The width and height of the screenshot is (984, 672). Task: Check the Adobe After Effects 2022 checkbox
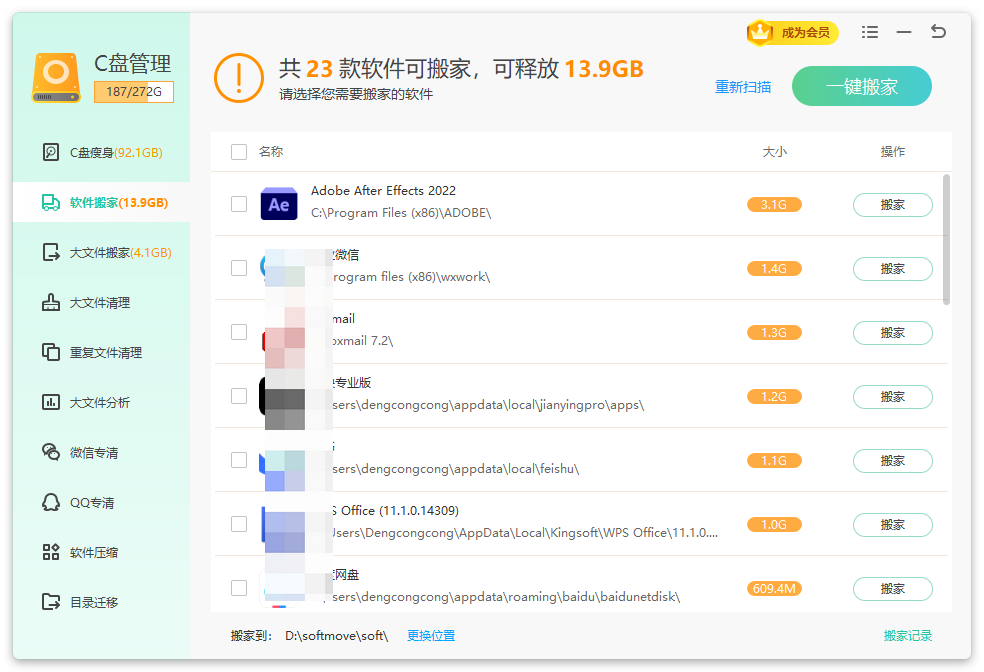click(238, 204)
